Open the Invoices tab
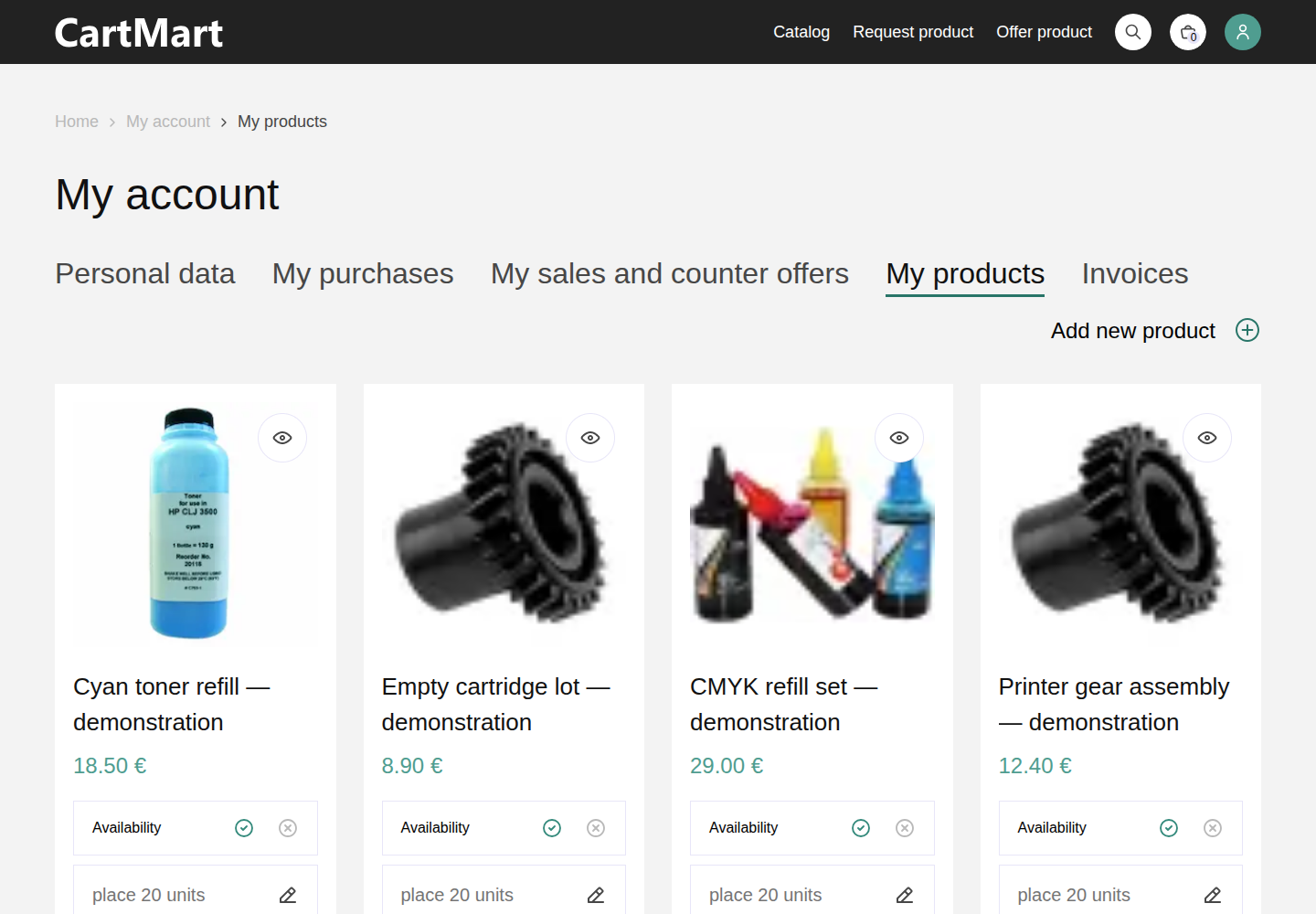Image resolution: width=1316 pixels, height=914 pixels. pos(1135,273)
